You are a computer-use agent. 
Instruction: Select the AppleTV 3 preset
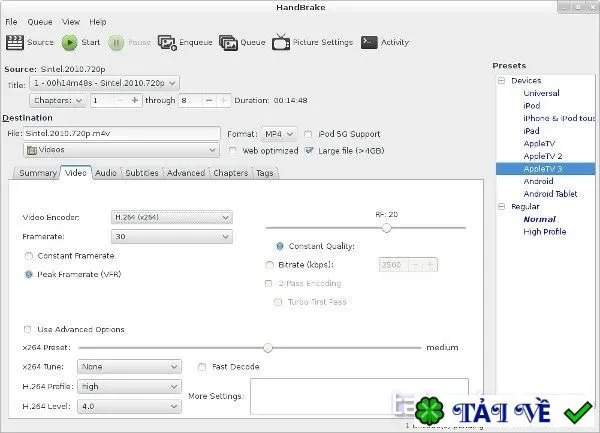click(546, 169)
